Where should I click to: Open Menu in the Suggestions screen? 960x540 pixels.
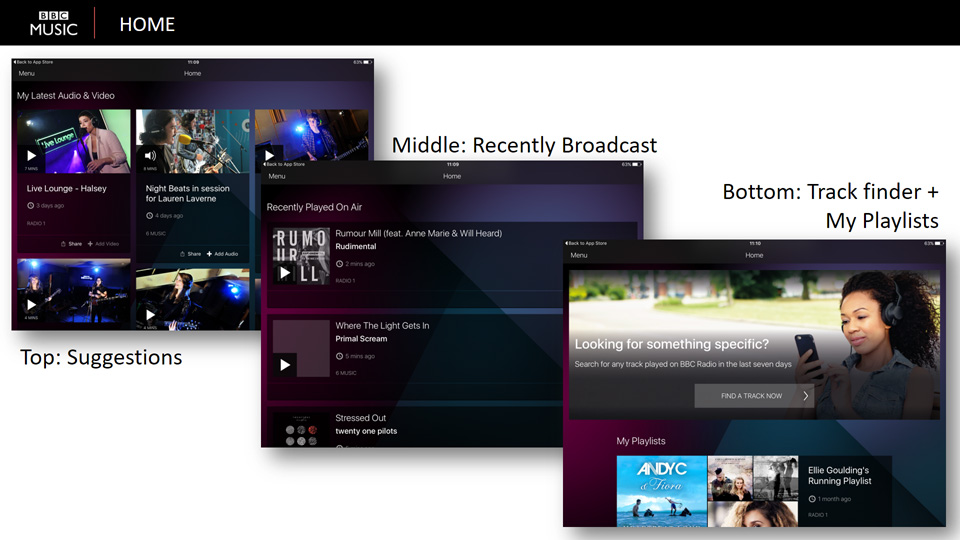26,73
